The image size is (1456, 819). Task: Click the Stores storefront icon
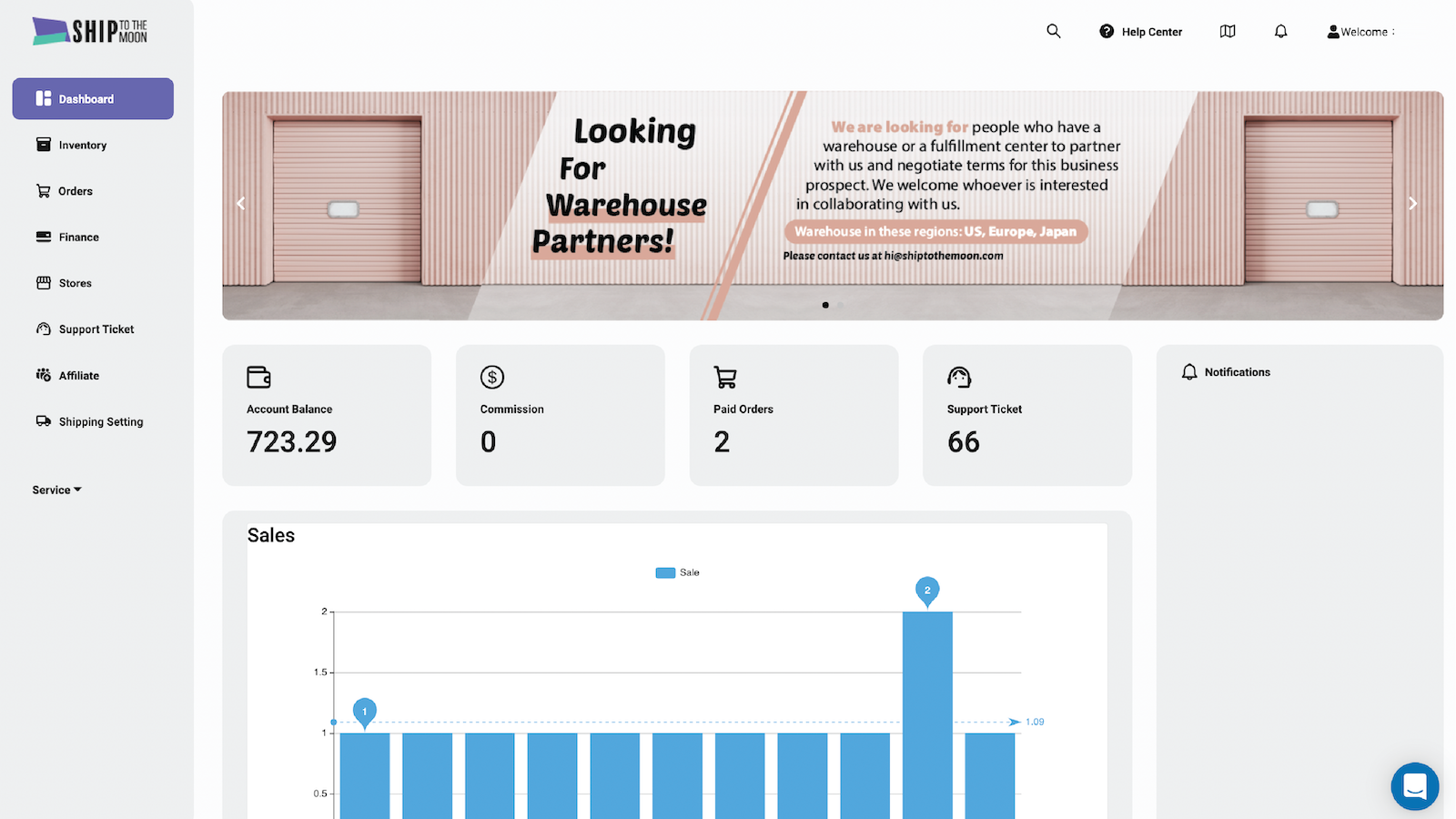click(x=44, y=283)
